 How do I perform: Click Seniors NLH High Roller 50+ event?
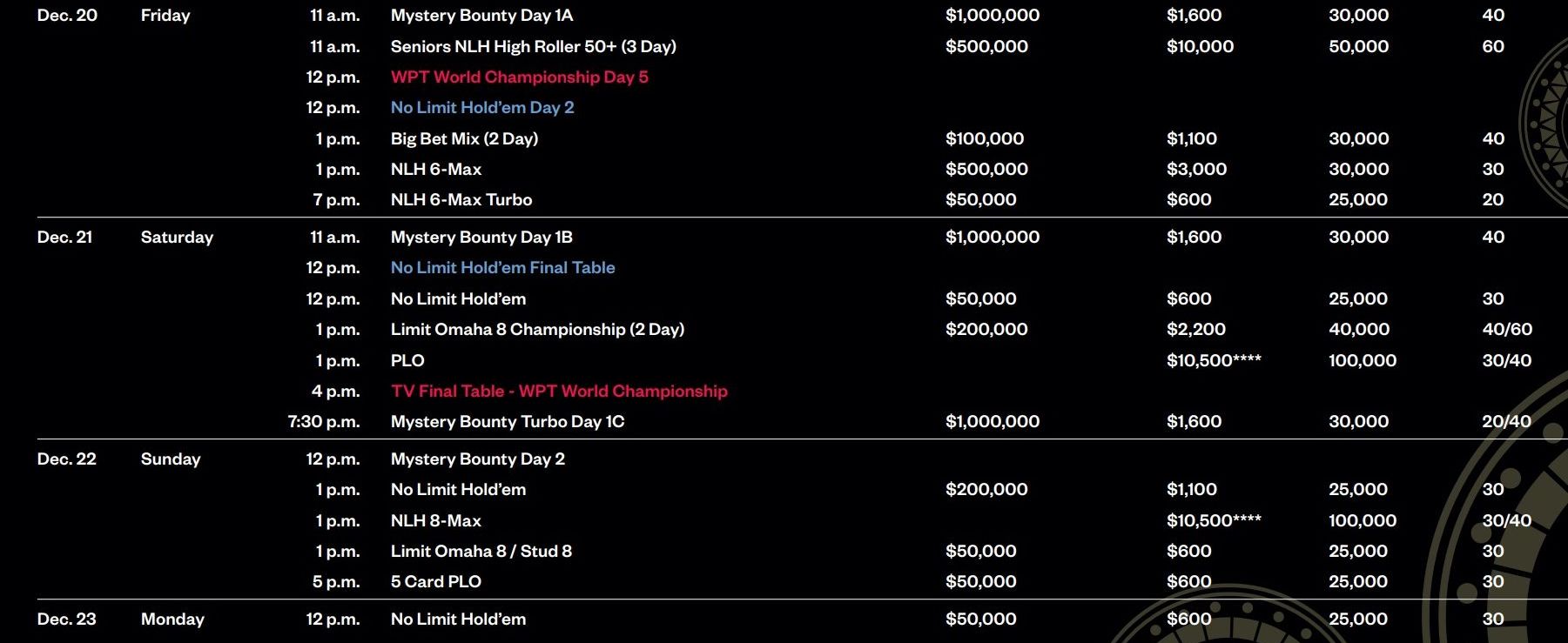[533, 46]
